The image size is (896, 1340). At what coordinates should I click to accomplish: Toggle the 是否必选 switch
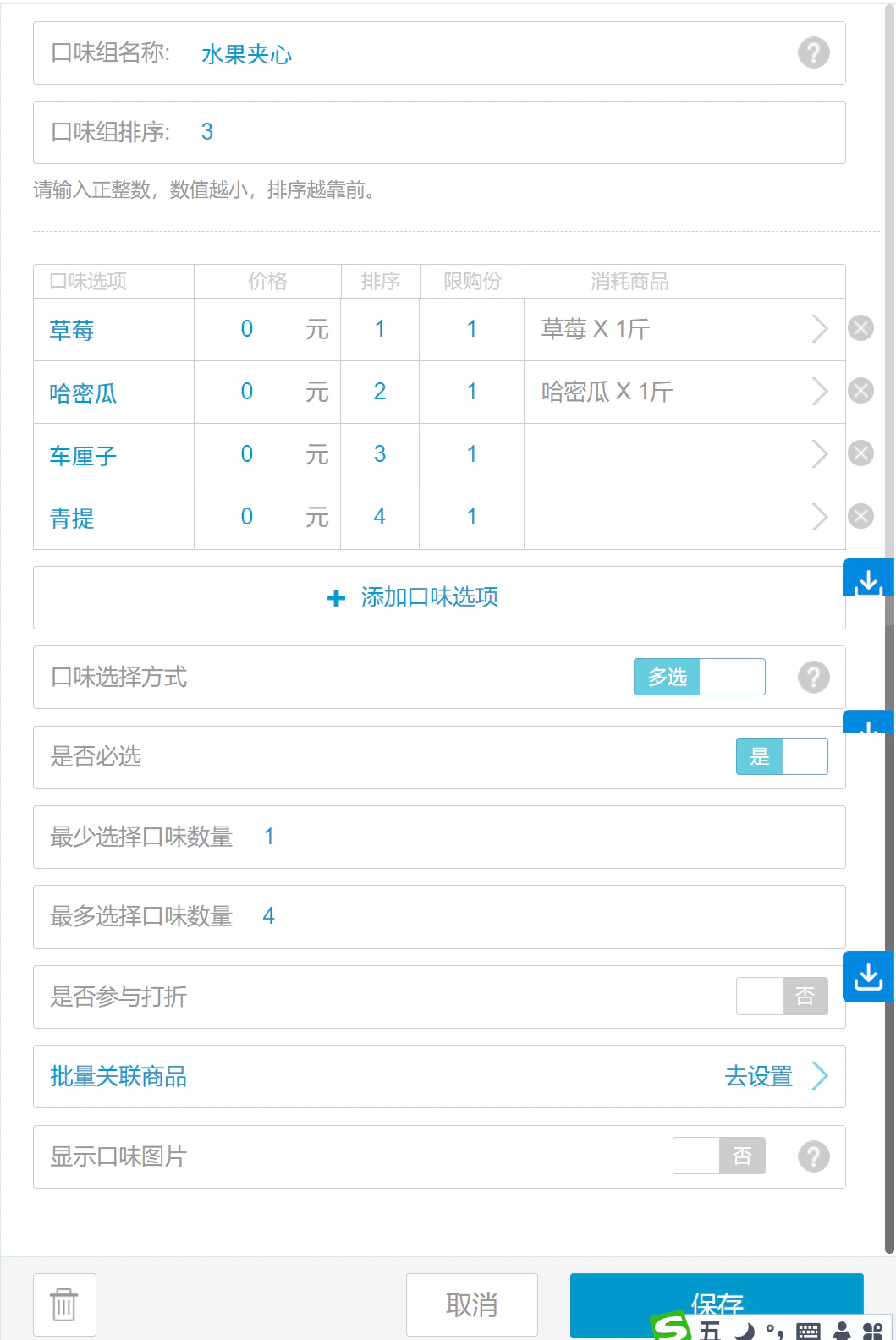(x=782, y=756)
